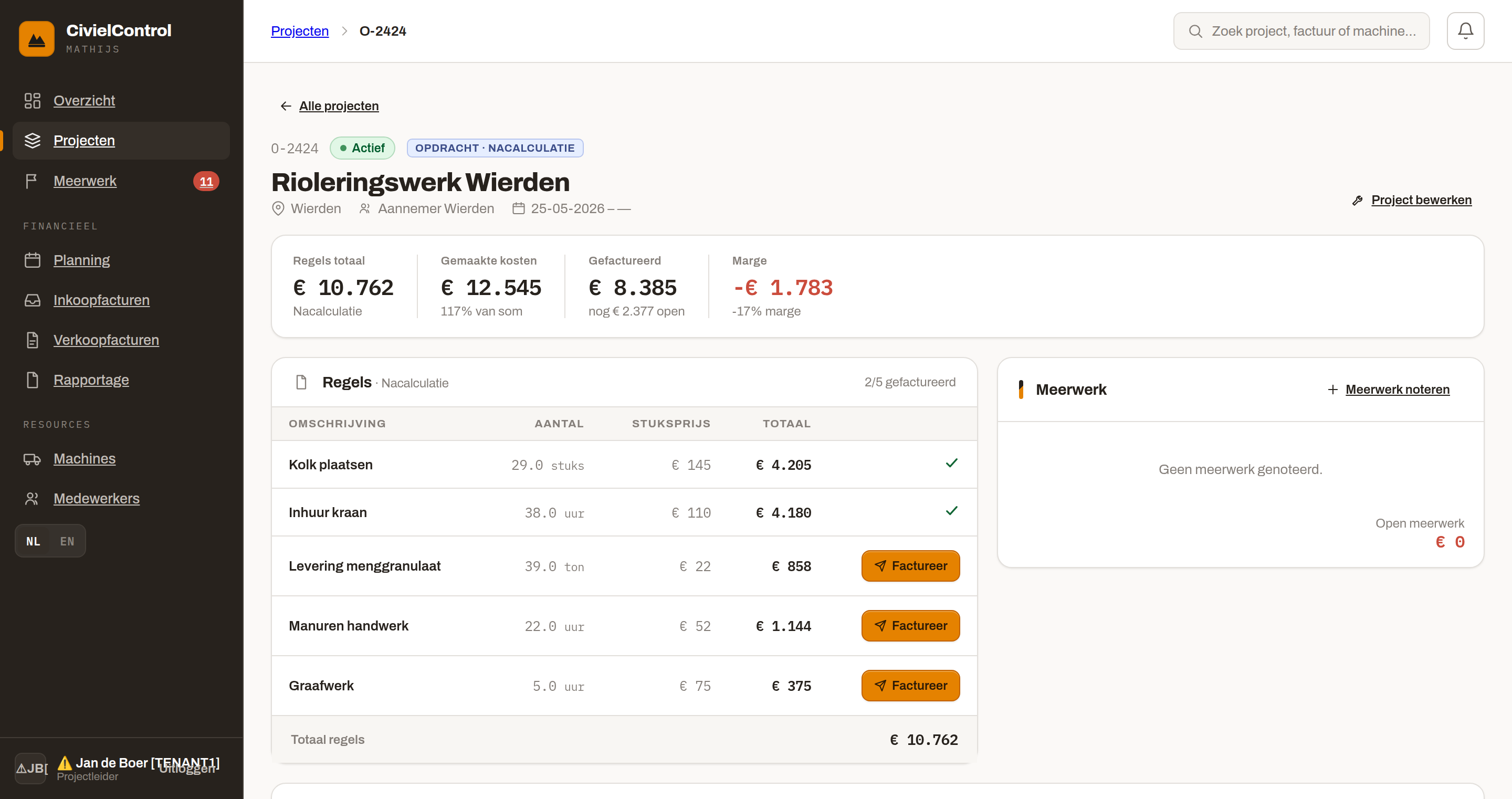Click the wrench icon beside Project bewerken
This screenshot has height=799, width=1512.
(1358, 201)
